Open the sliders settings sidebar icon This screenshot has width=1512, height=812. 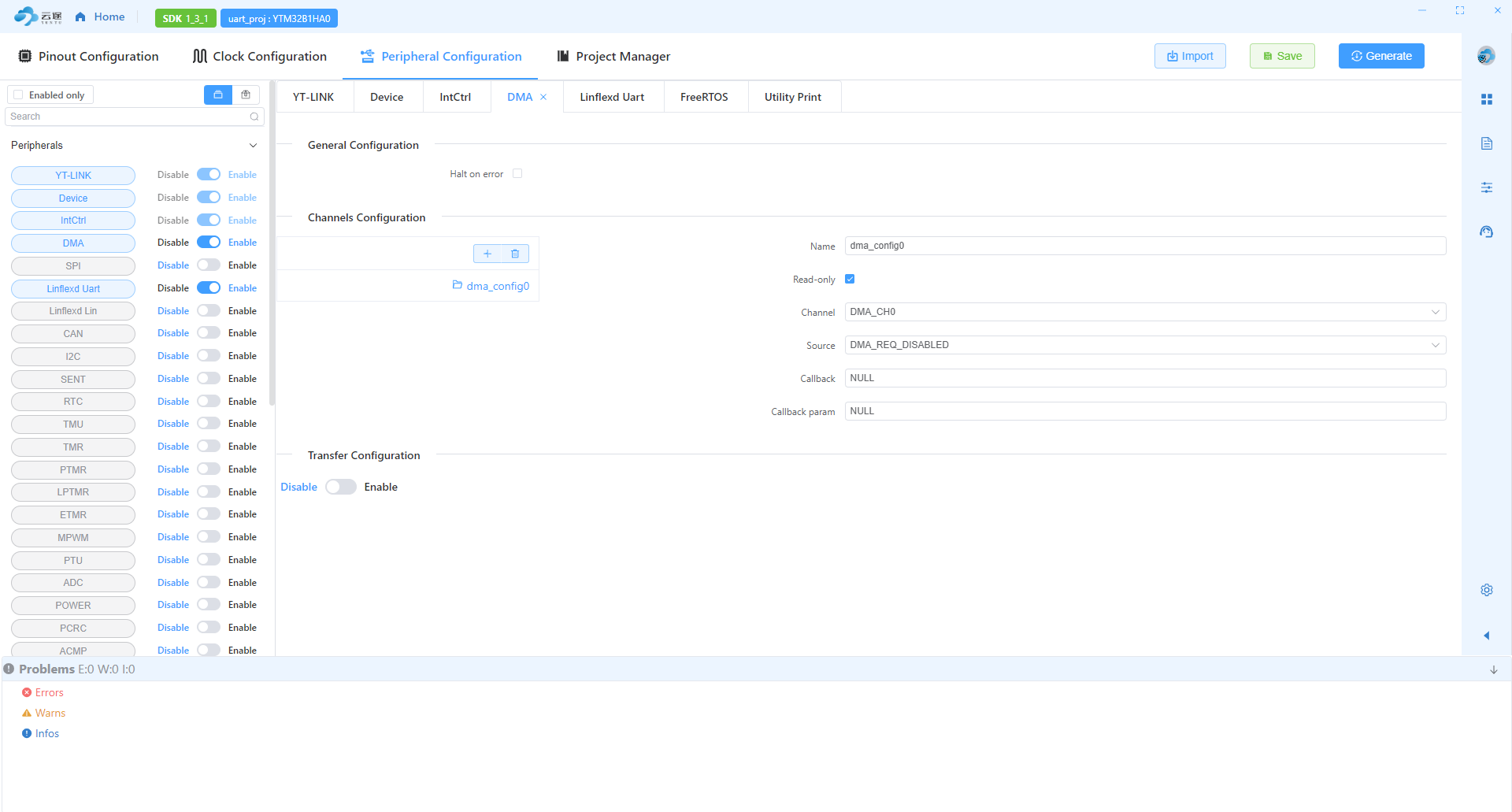tap(1487, 187)
